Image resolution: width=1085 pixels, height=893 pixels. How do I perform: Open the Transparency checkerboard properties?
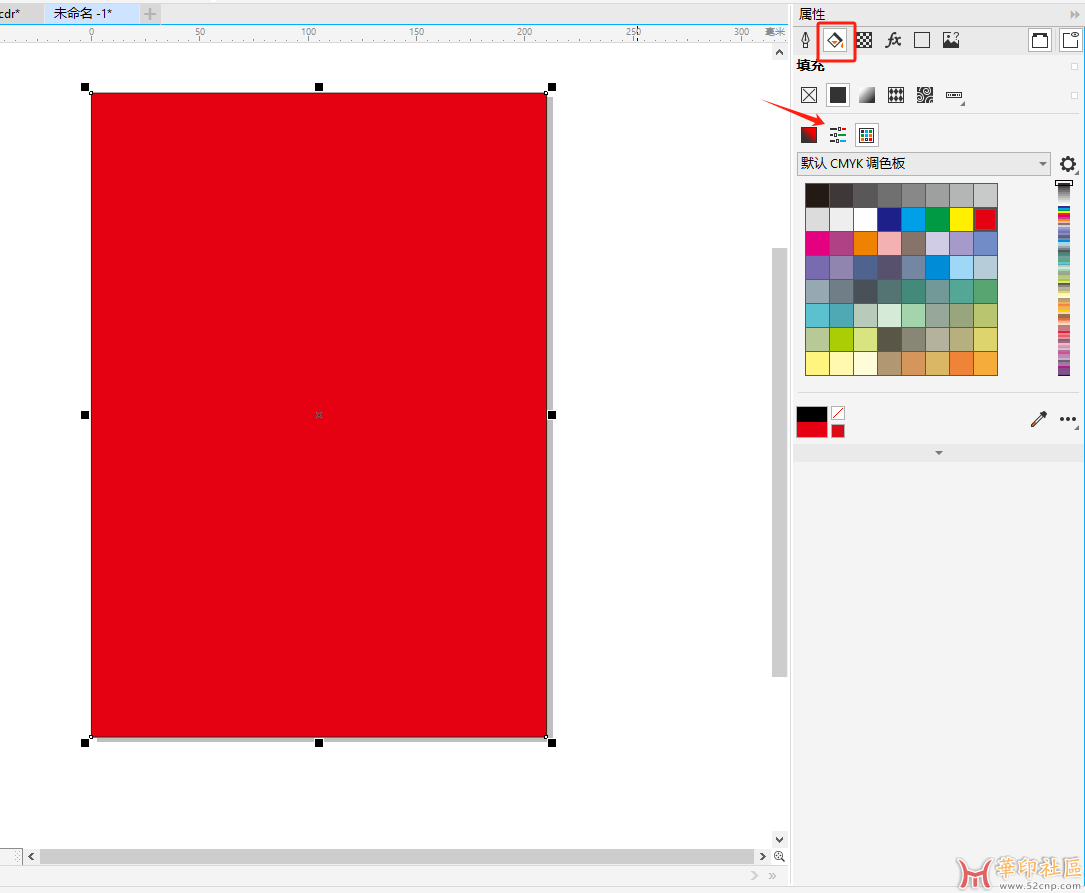[864, 40]
